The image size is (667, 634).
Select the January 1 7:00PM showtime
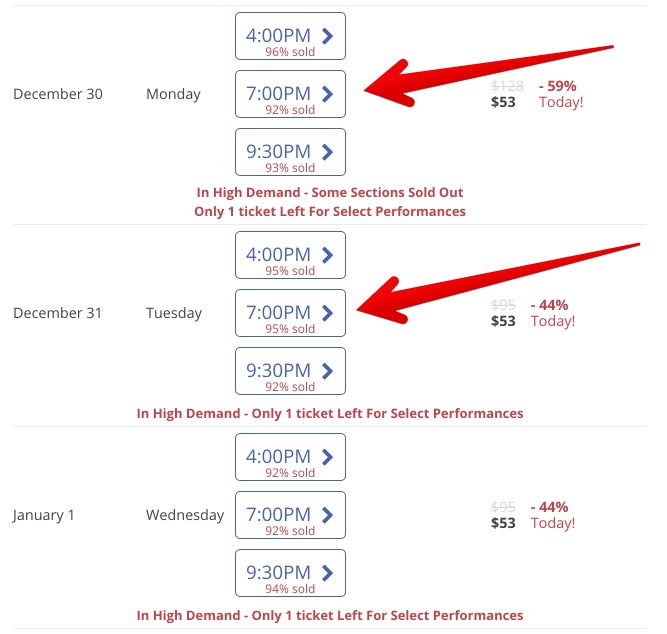(290, 515)
